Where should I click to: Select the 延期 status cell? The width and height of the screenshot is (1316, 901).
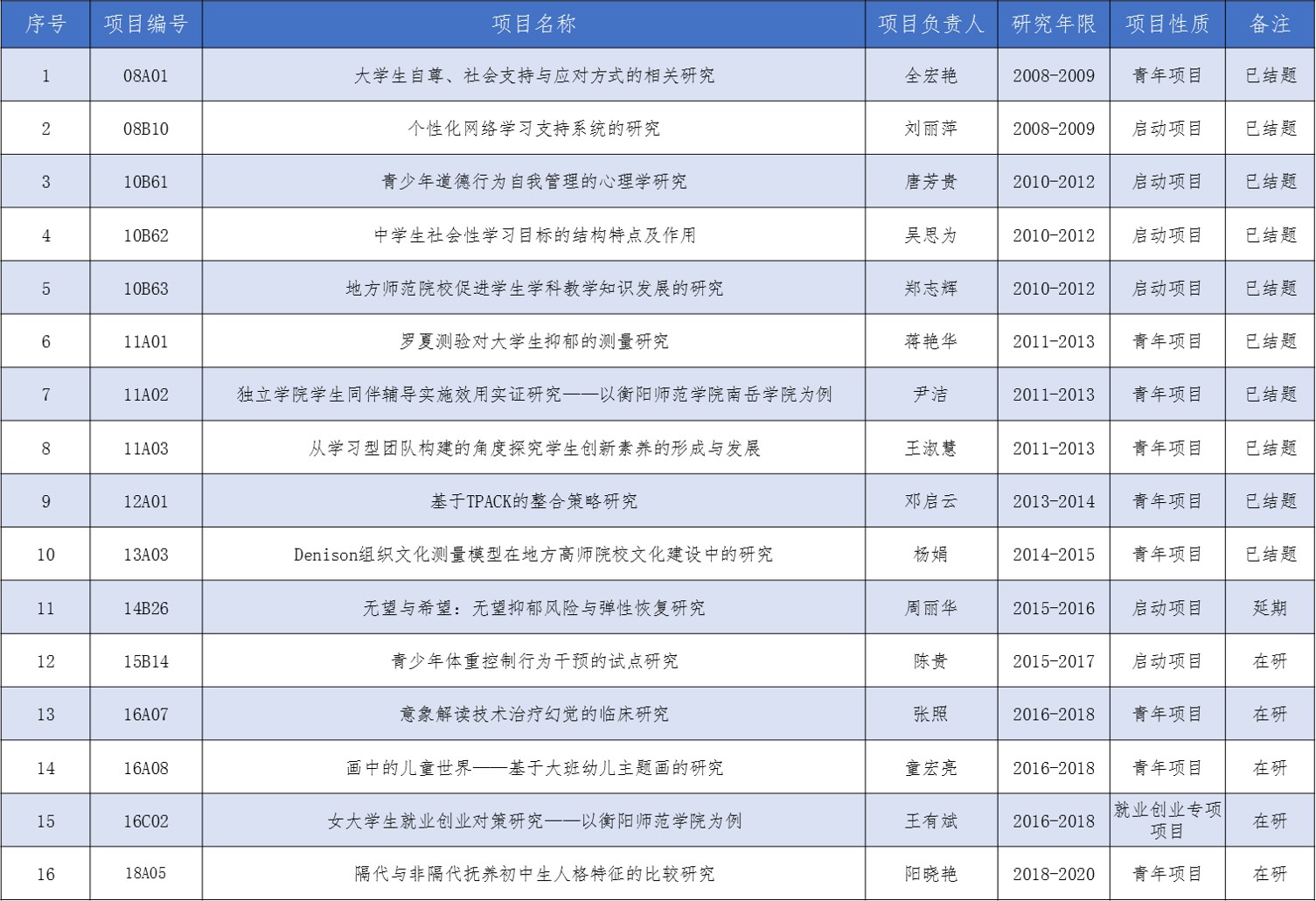(x=1271, y=608)
